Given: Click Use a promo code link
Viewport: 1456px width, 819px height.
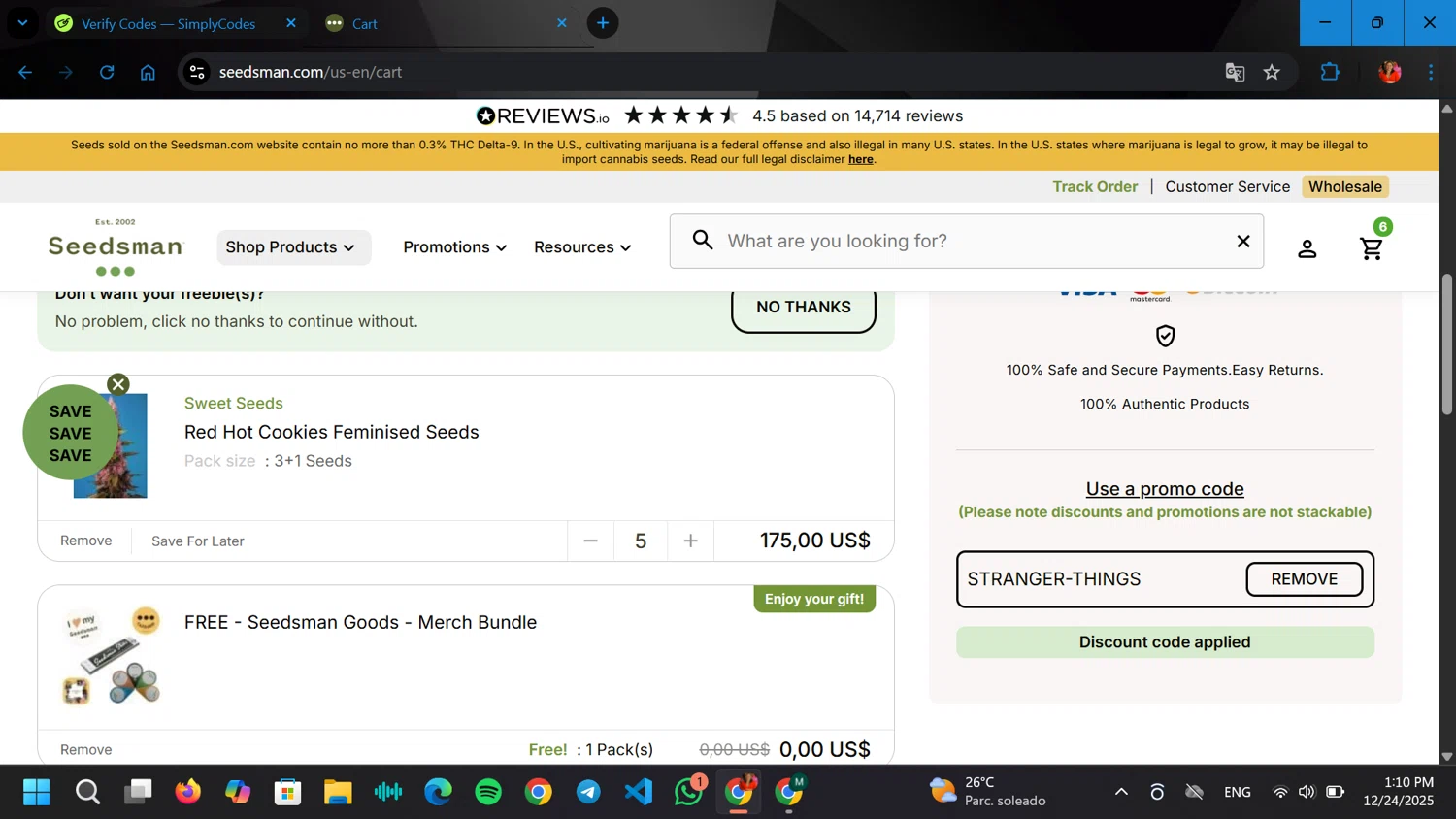Looking at the screenshot, I should [1165, 489].
